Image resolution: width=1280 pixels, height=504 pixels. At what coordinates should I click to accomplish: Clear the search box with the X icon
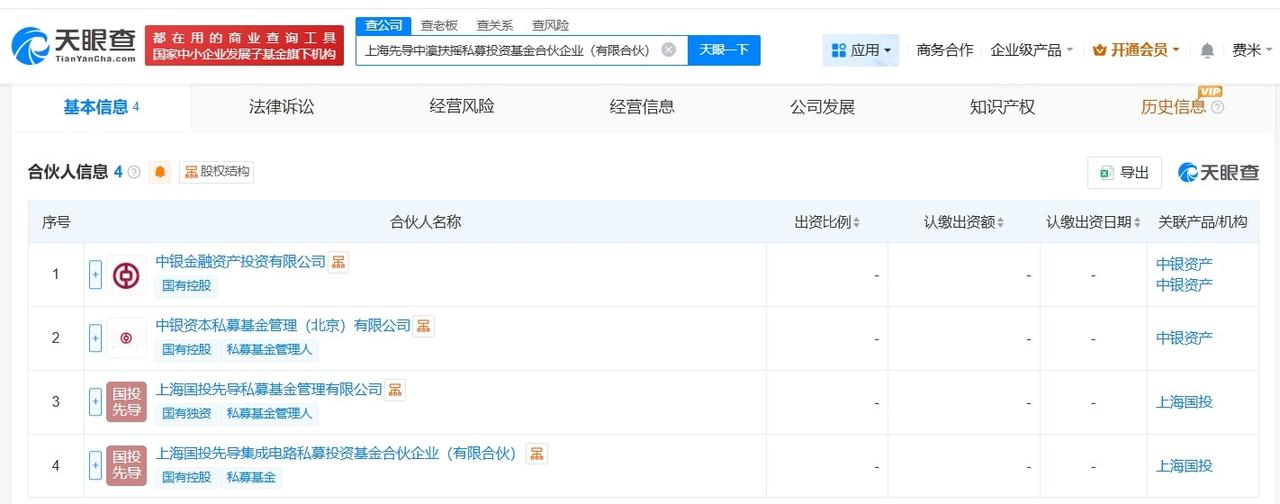pos(668,49)
